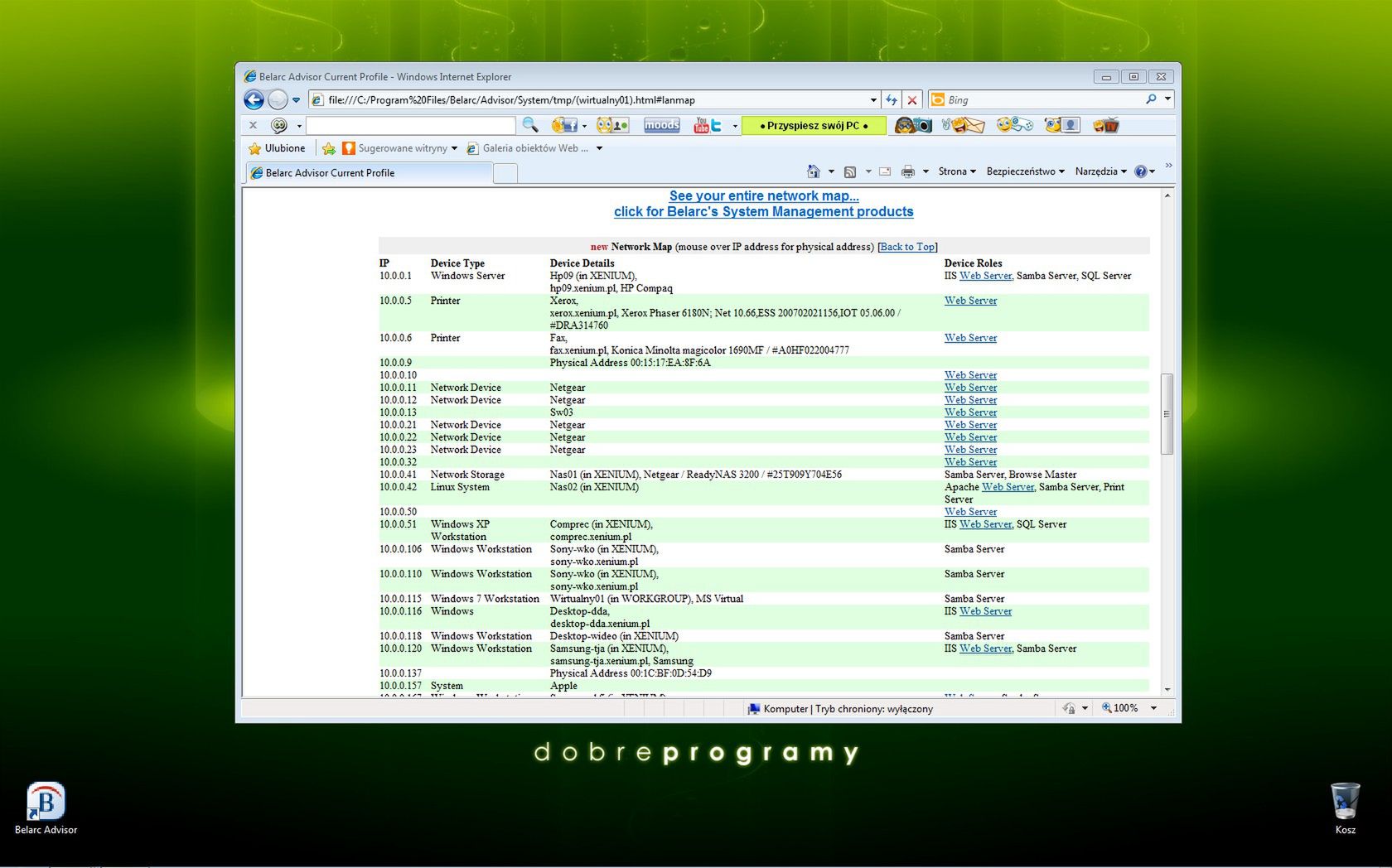Expand the command bar overflow chevron
Viewport: 1392px width, 868px height.
coord(1168,166)
